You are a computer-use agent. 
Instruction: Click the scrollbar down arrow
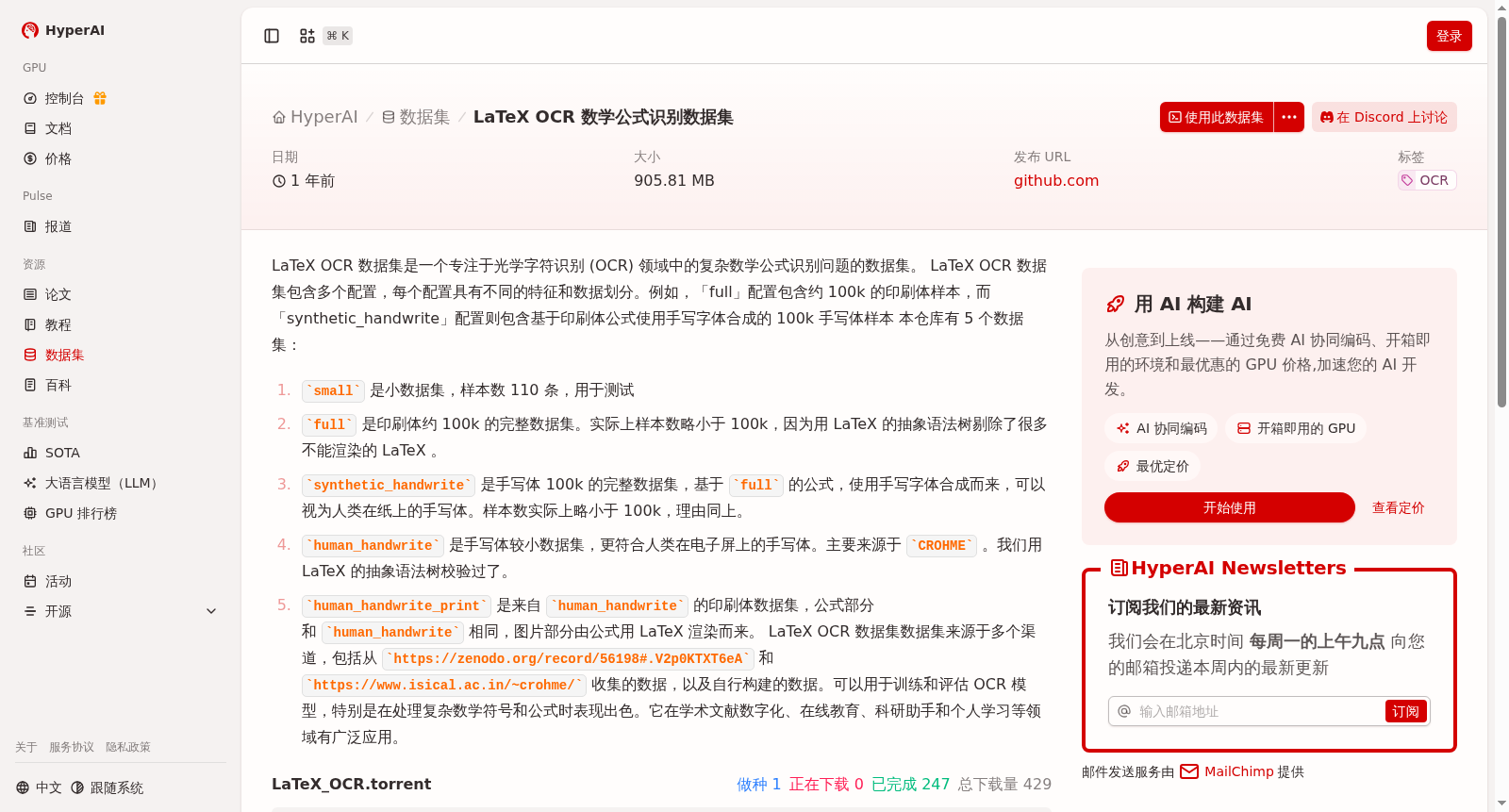1501,804
